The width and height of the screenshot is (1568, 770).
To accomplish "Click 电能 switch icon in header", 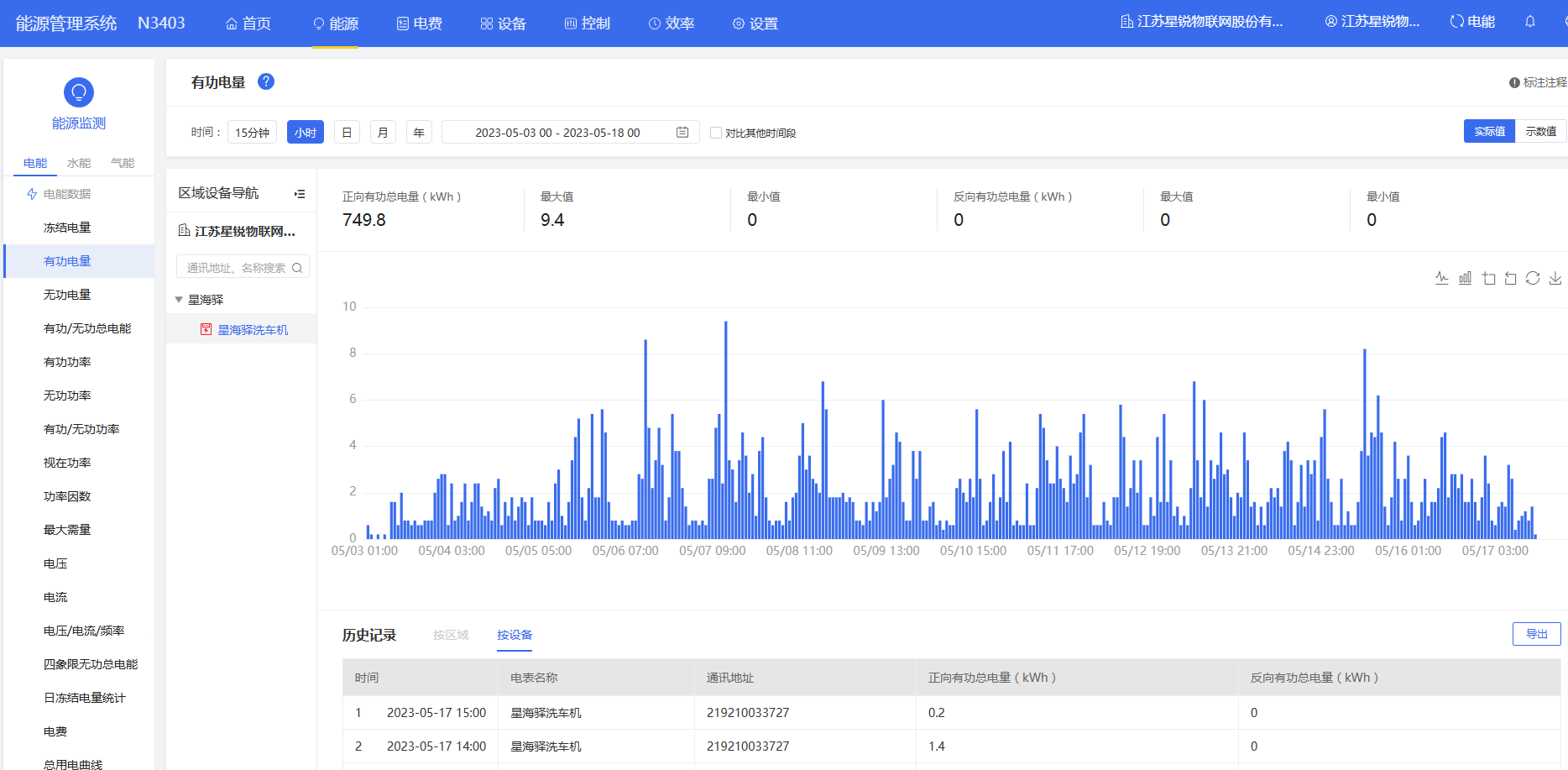I will tap(1457, 22).
